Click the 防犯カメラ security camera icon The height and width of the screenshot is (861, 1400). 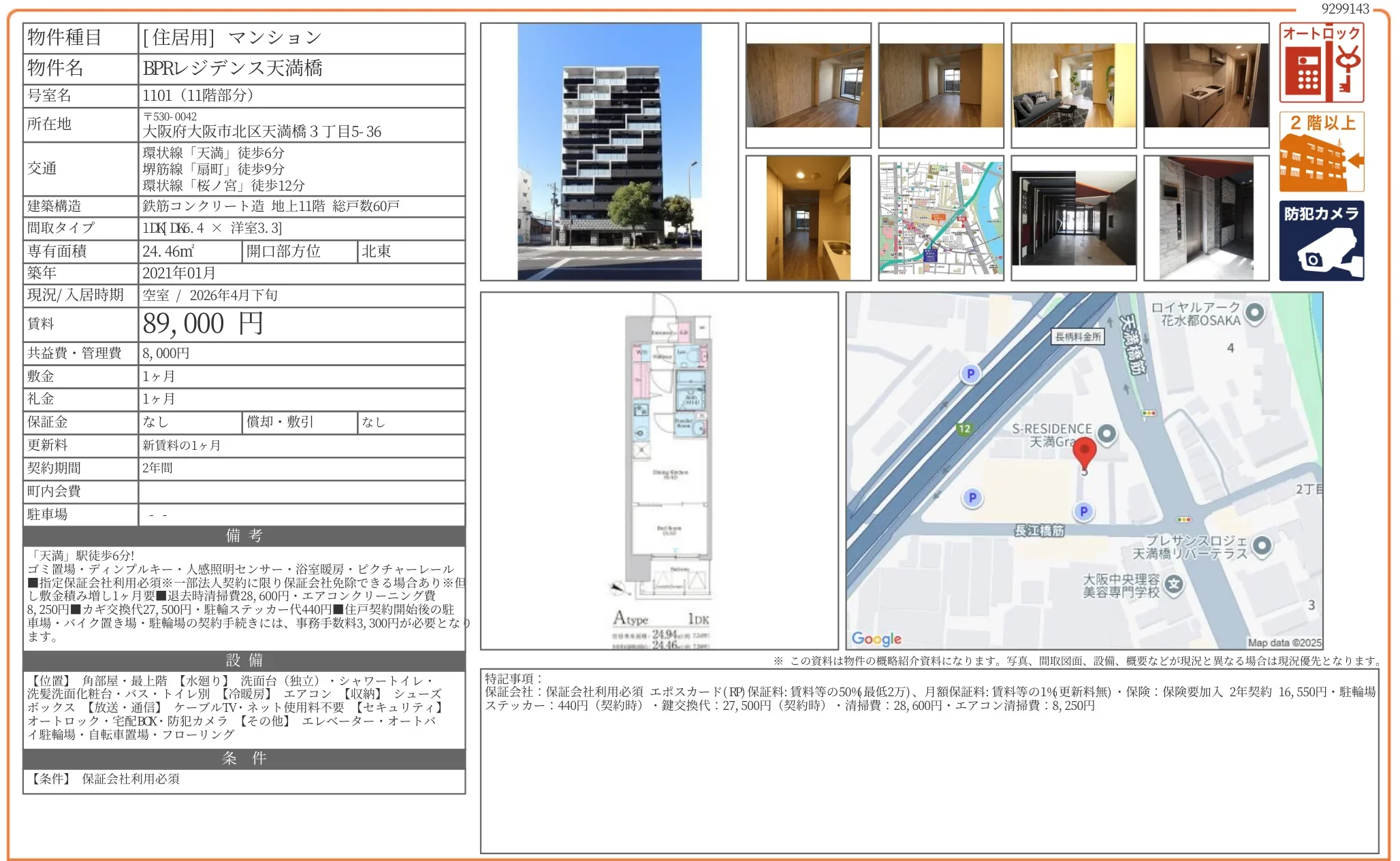(x=1321, y=240)
